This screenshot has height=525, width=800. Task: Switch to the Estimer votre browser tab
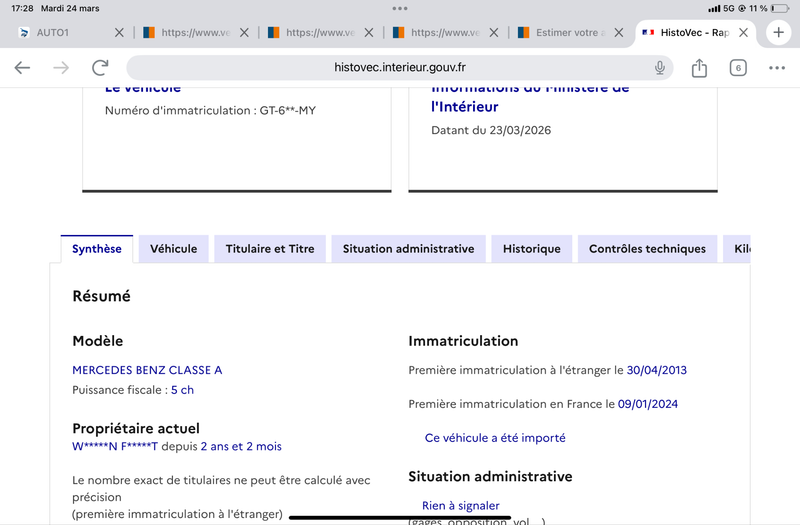point(565,33)
